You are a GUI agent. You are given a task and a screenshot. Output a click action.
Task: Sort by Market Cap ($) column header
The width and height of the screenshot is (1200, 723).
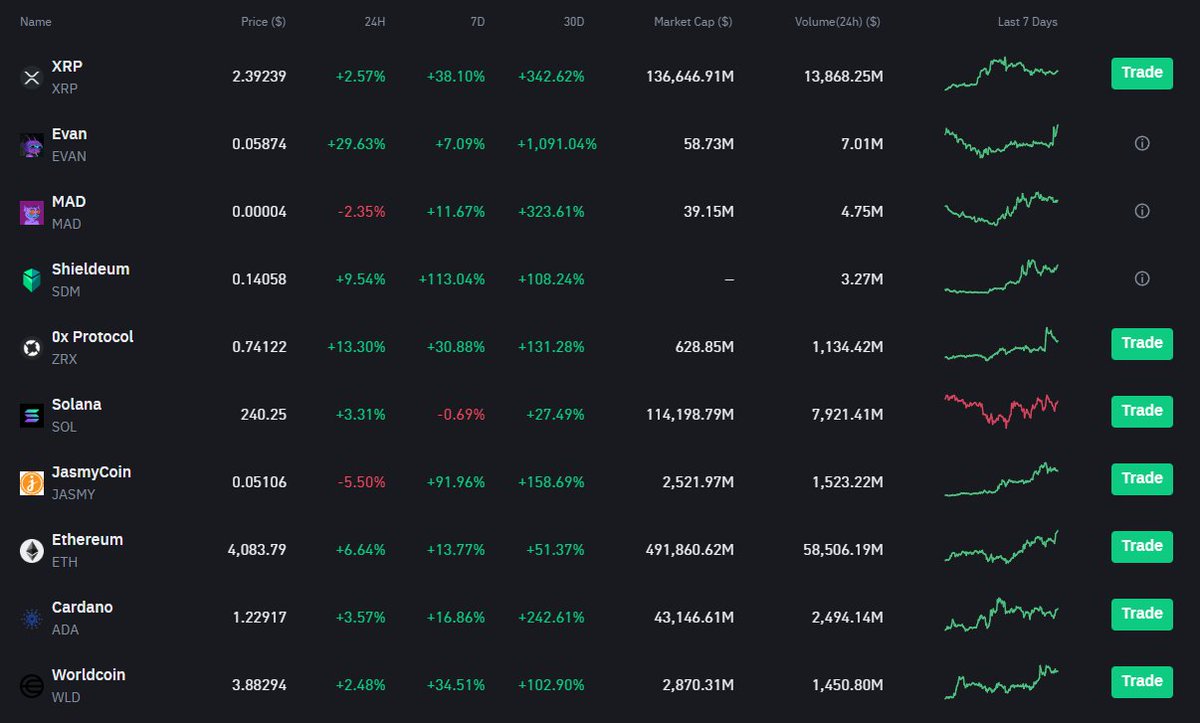click(693, 21)
